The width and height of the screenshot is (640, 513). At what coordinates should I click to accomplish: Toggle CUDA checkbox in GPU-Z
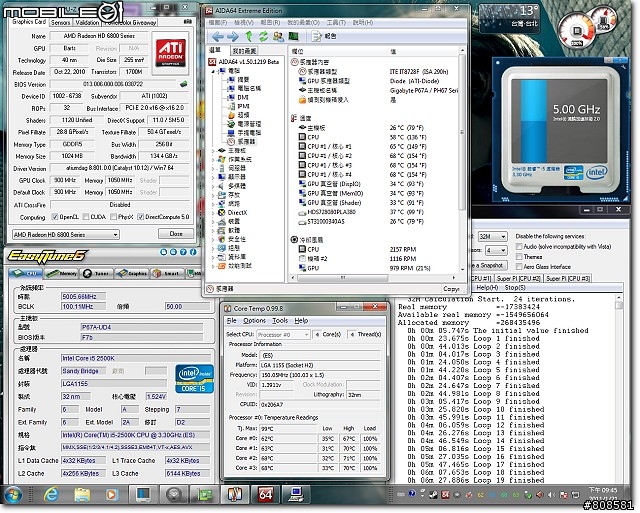click(x=86, y=217)
